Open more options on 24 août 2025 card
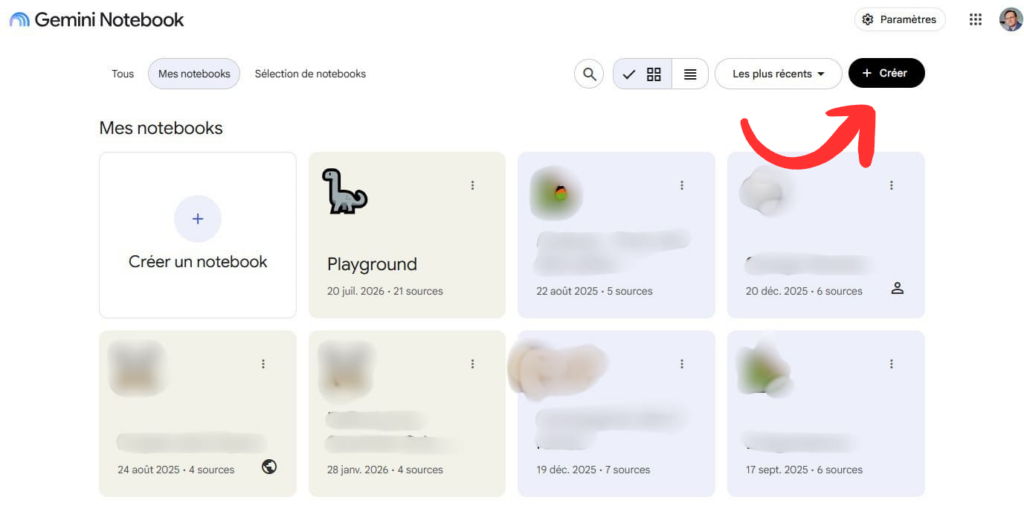Screen dimensions: 1024x512 click(x=263, y=364)
